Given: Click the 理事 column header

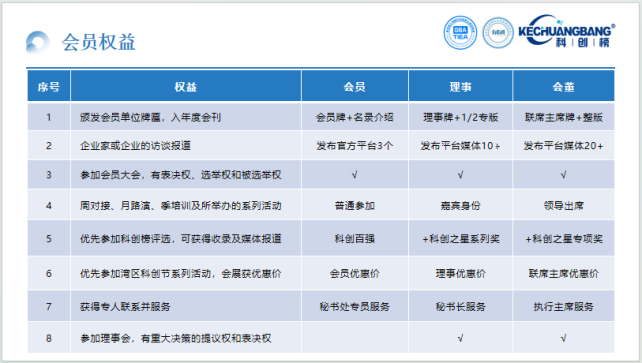Looking at the screenshot, I should (460, 86).
